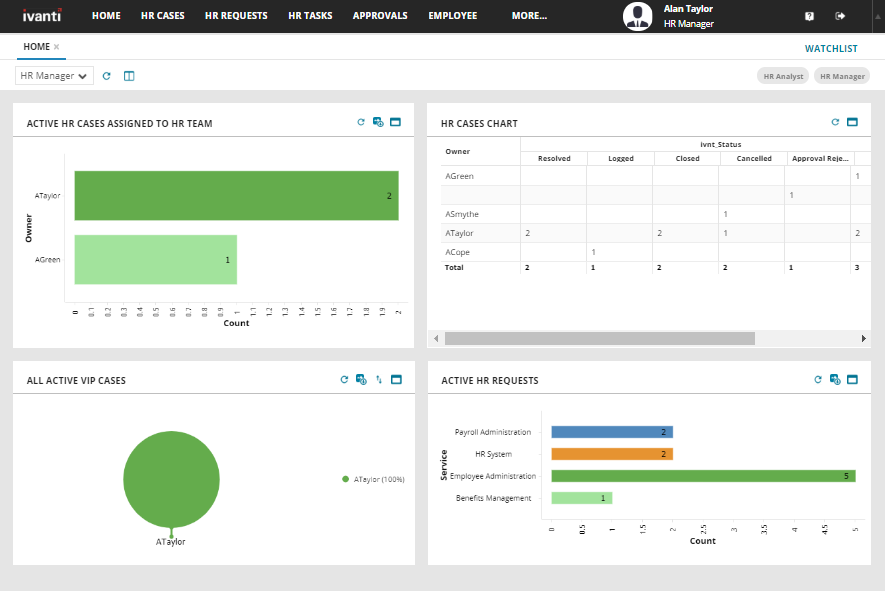This screenshot has width=885, height=594.
Task: Open the HR Manager dashboard dropdown
Action: pyautogui.click(x=54, y=76)
